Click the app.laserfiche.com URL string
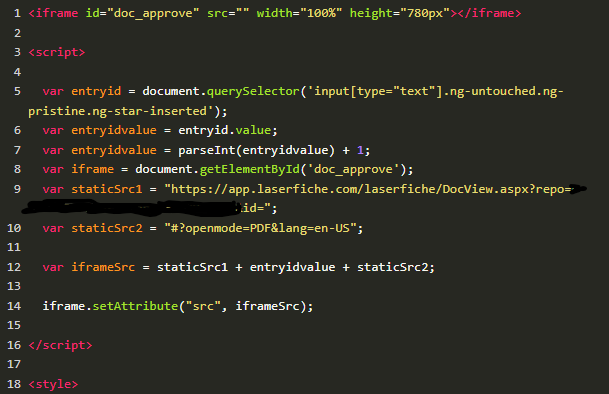609x394 pixels. pos(367,189)
